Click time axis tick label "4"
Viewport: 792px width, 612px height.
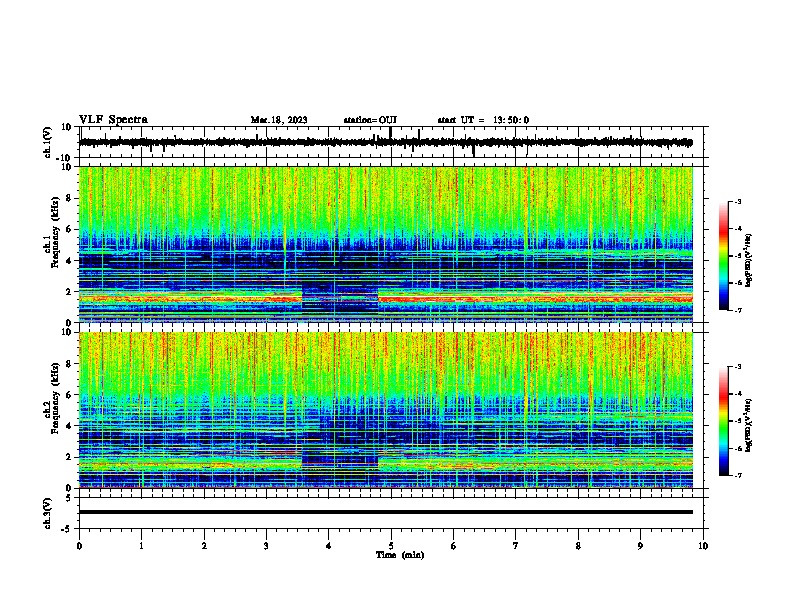[x=329, y=546]
